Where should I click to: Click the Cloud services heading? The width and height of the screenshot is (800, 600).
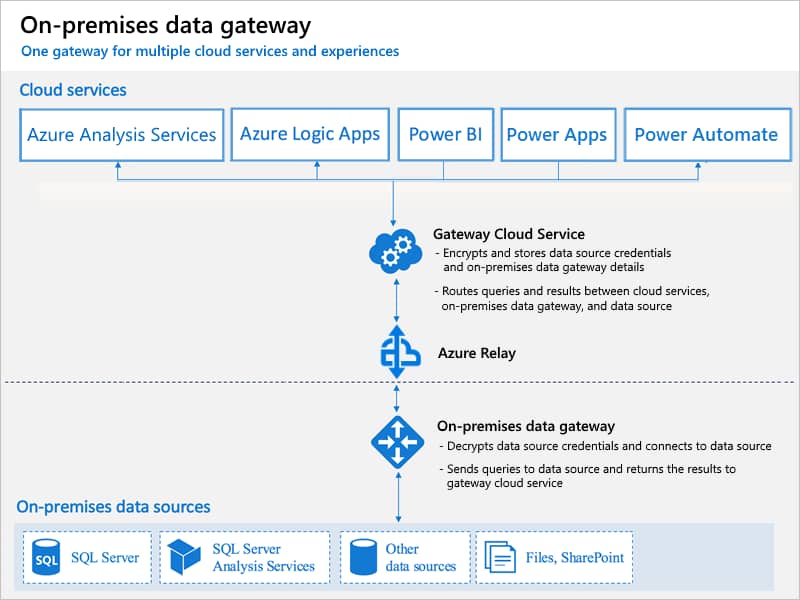click(x=73, y=90)
